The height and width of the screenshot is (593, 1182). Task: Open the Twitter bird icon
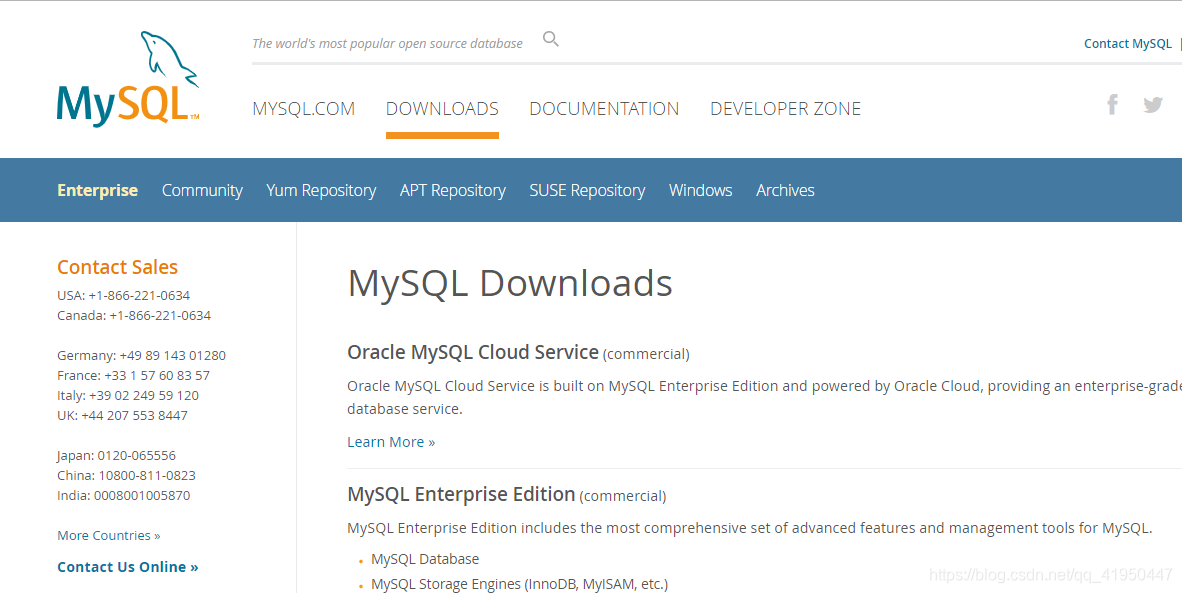(x=1153, y=105)
